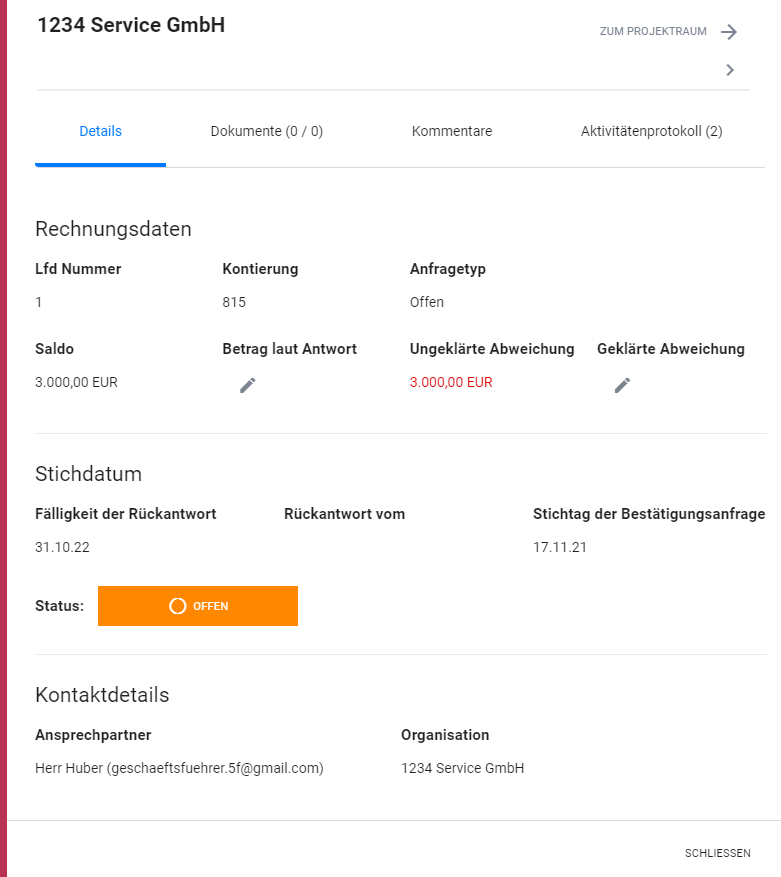Show the Aktivitätenprotokoll (2) tab
Screen dimensions: 781x877
click(x=652, y=131)
